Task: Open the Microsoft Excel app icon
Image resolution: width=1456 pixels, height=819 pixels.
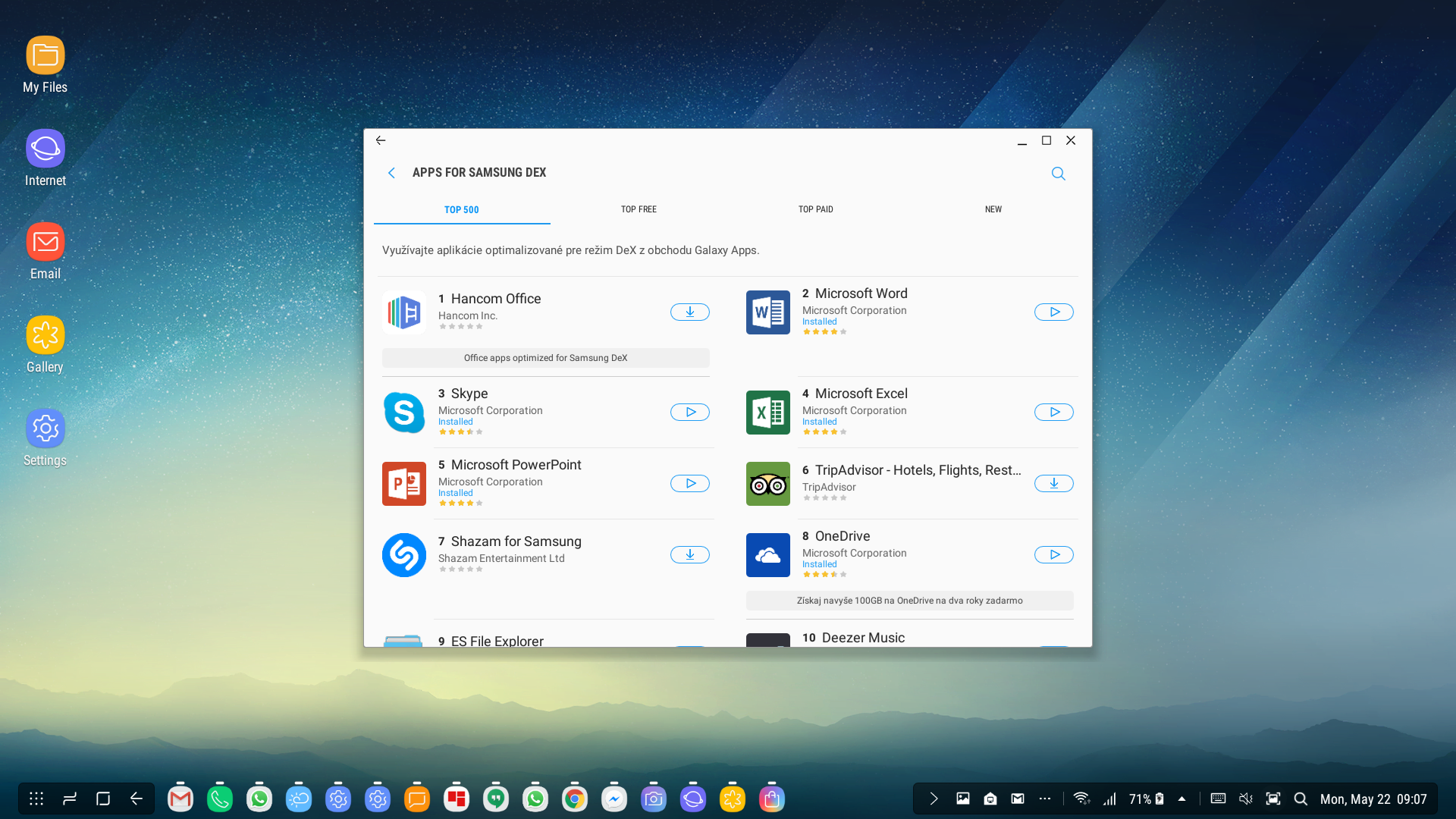Action: [768, 413]
